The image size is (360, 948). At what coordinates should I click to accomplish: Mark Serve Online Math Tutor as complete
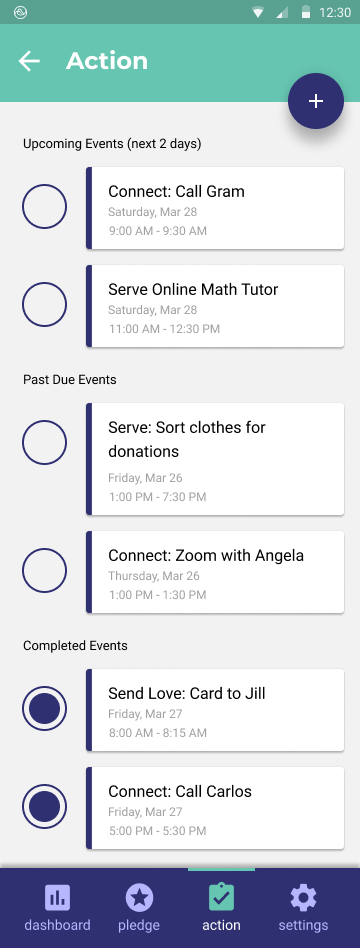(44, 305)
